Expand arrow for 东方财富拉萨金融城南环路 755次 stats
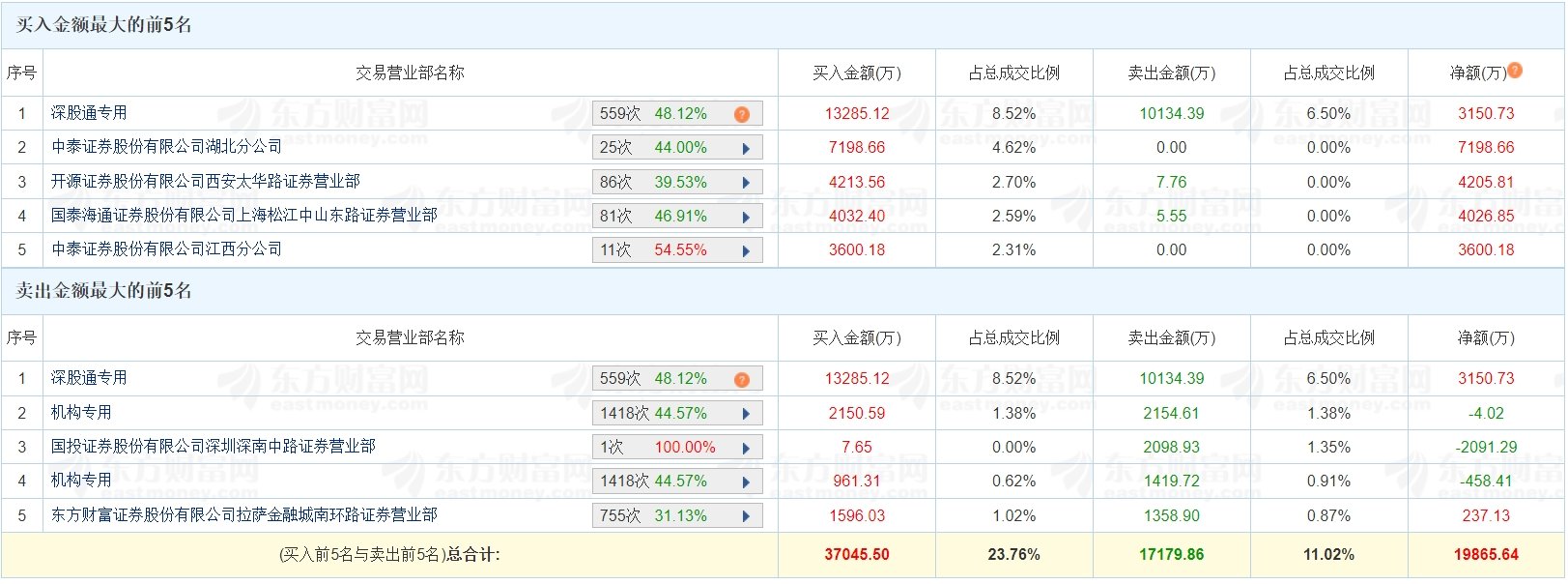The width and height of the screenshot is (1568, 584). [x=746, y=516]
